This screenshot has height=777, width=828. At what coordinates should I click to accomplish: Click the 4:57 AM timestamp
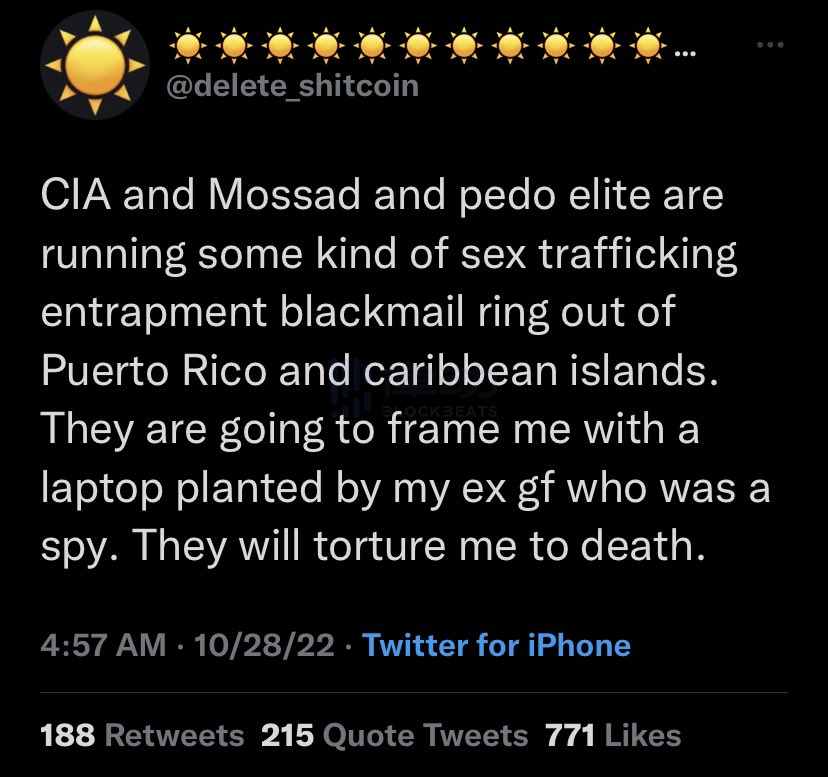(103, 645)
